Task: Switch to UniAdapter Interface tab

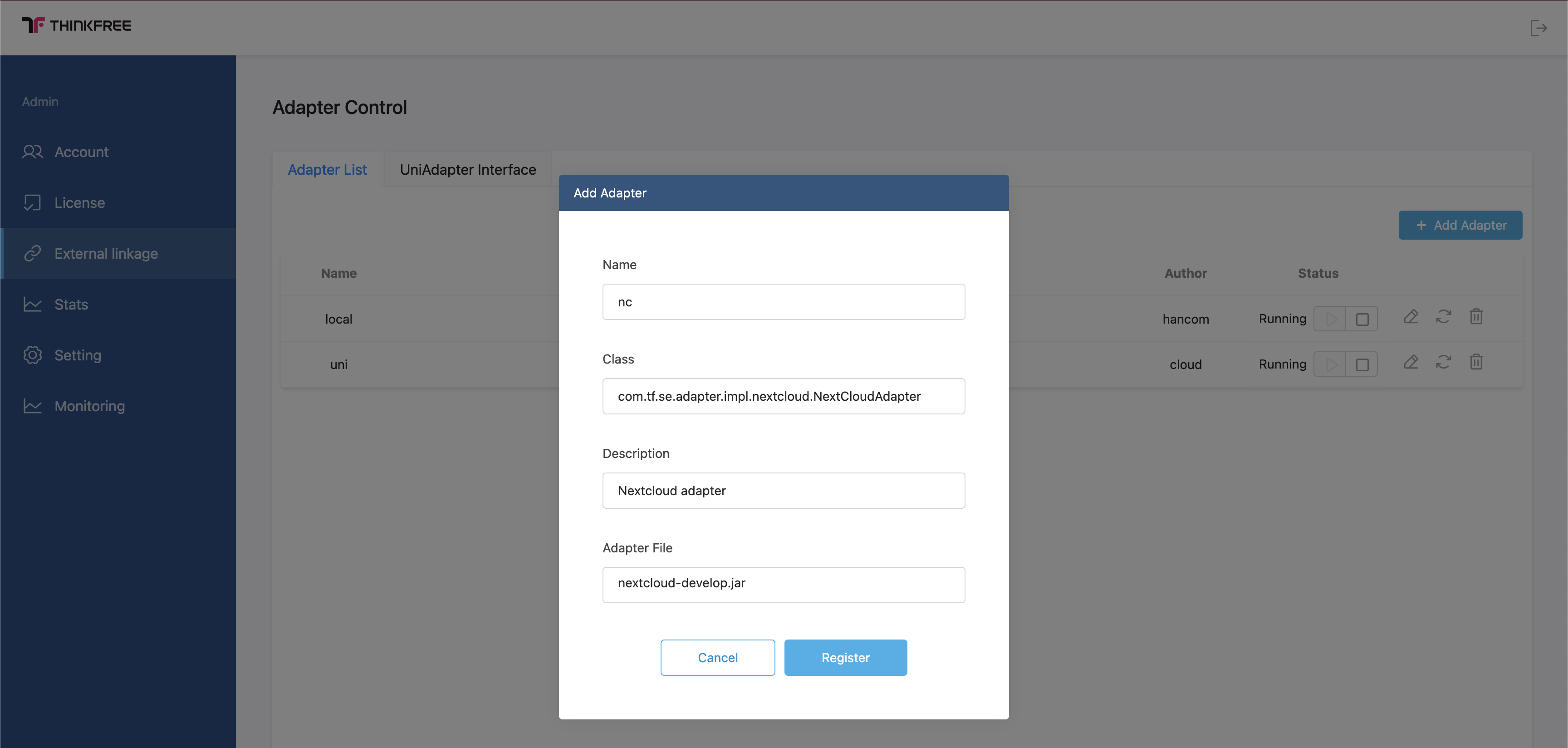Action: pos(467,170)
